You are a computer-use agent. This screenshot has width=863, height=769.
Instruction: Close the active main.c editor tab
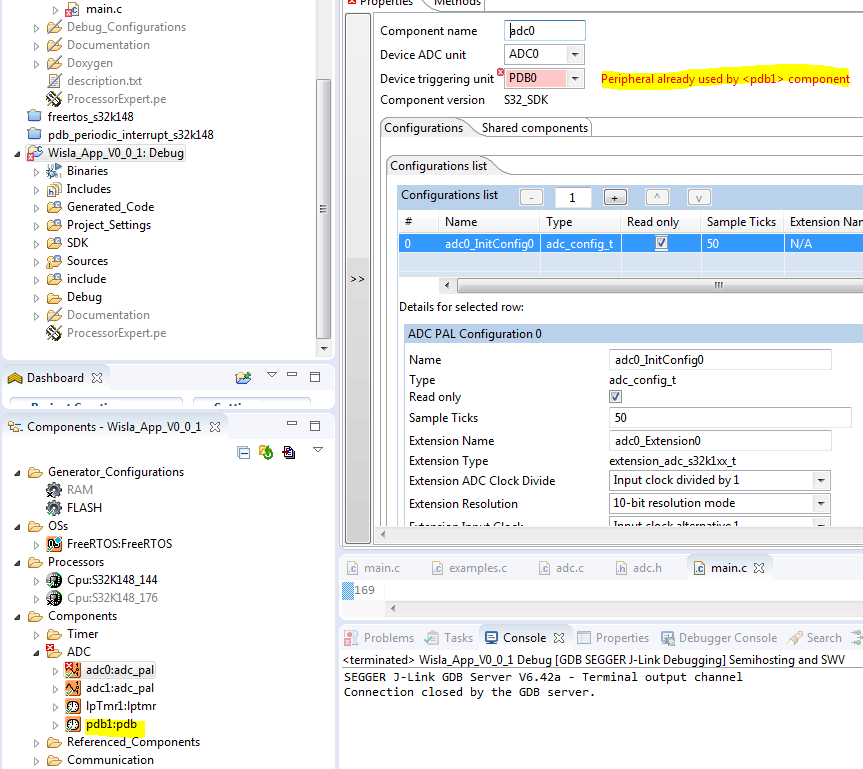click(x=759, y=568)
